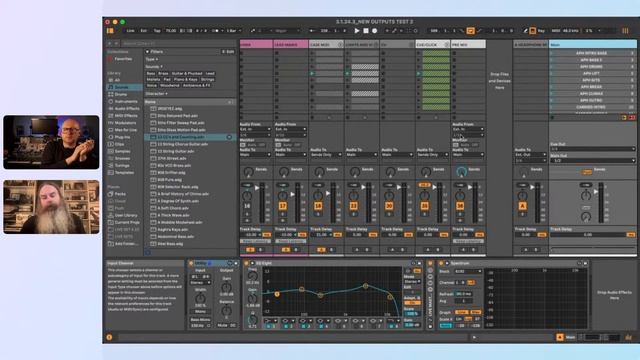Filter sounds by the Guitar & Plucked tag
640x360 pixels.
187,73
